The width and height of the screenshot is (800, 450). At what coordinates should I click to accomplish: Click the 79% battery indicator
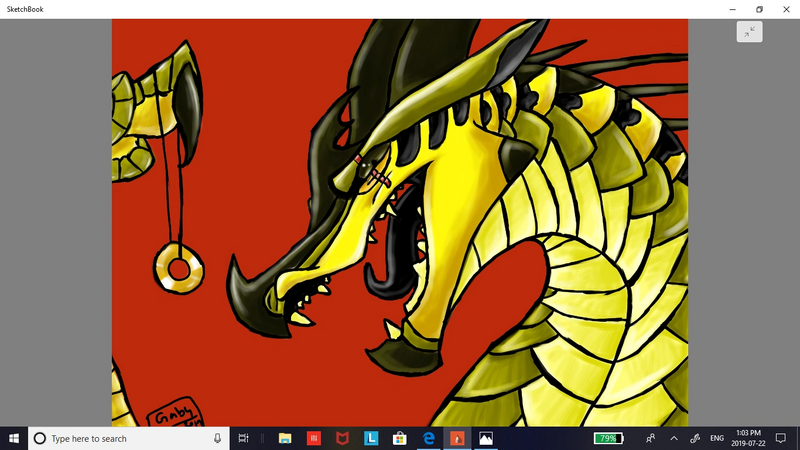pyautogui.click(x=608, y=438)
